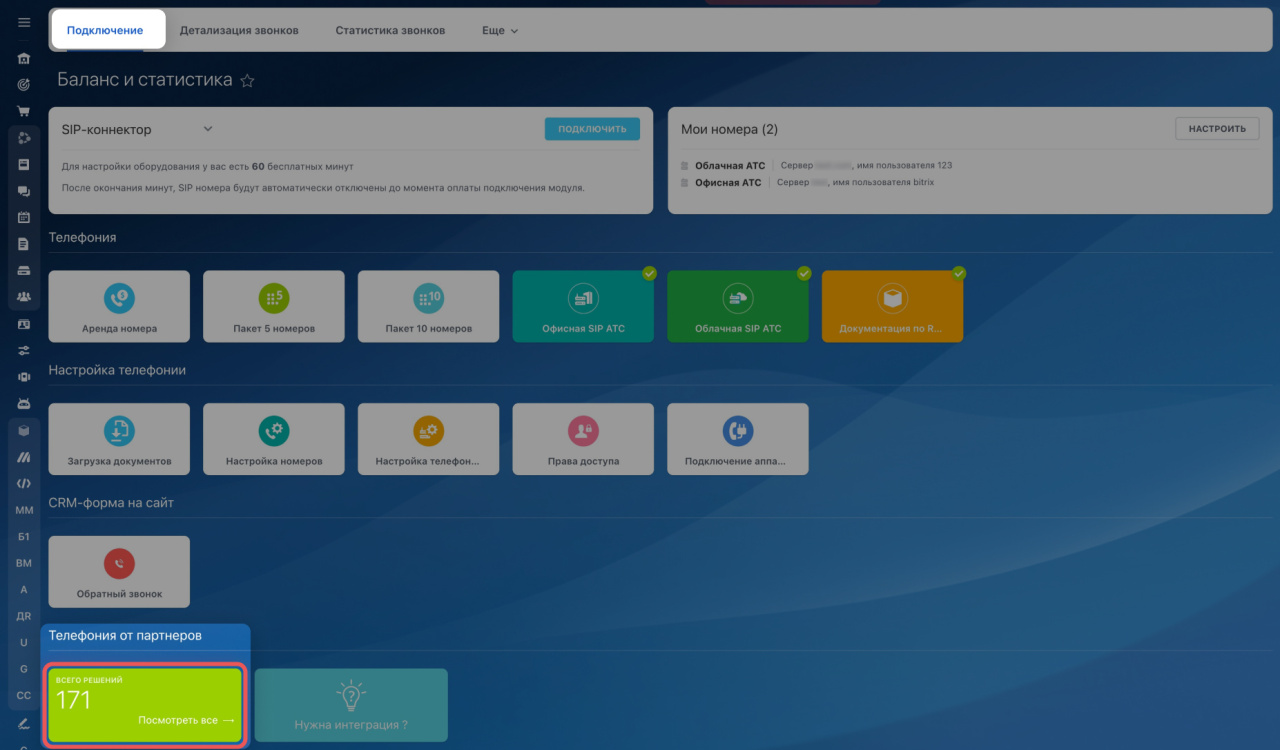Expand the SIP-коннектор dropdown chevron
The width and height of the screenshot is (1280, 750).
(208, 129)
